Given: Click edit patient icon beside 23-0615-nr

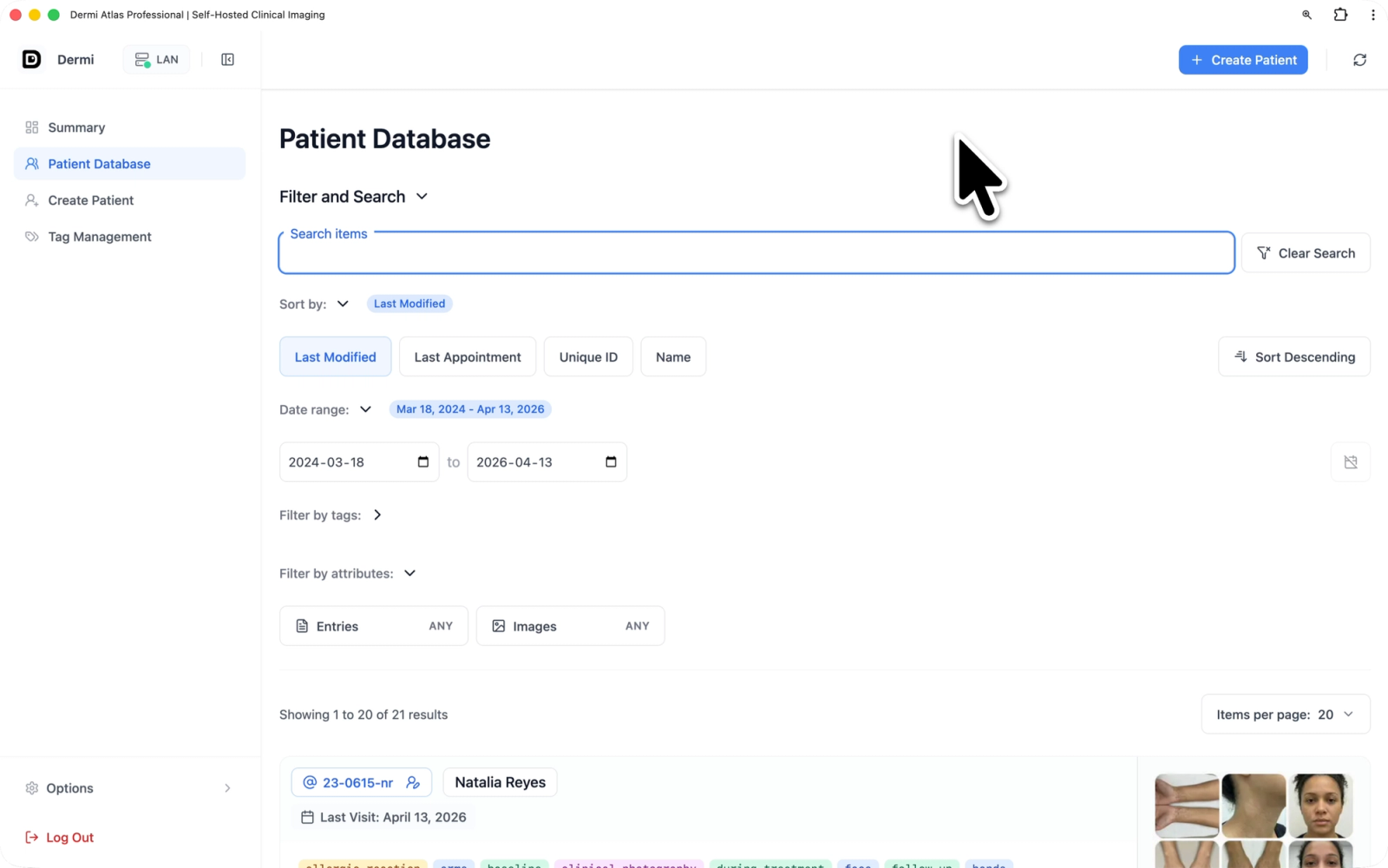Looking at the screenshot, I should click(x=413, y=782).
